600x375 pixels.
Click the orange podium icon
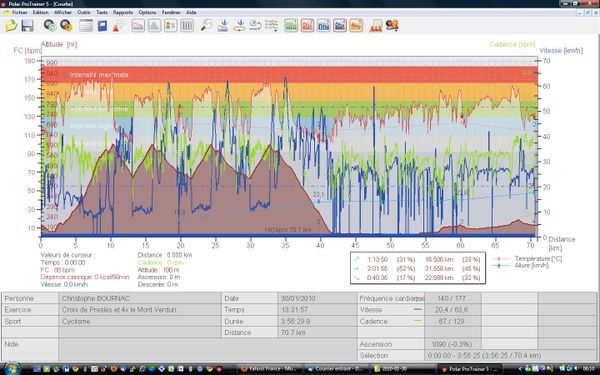pyautogui.click(x=376, y=26)
